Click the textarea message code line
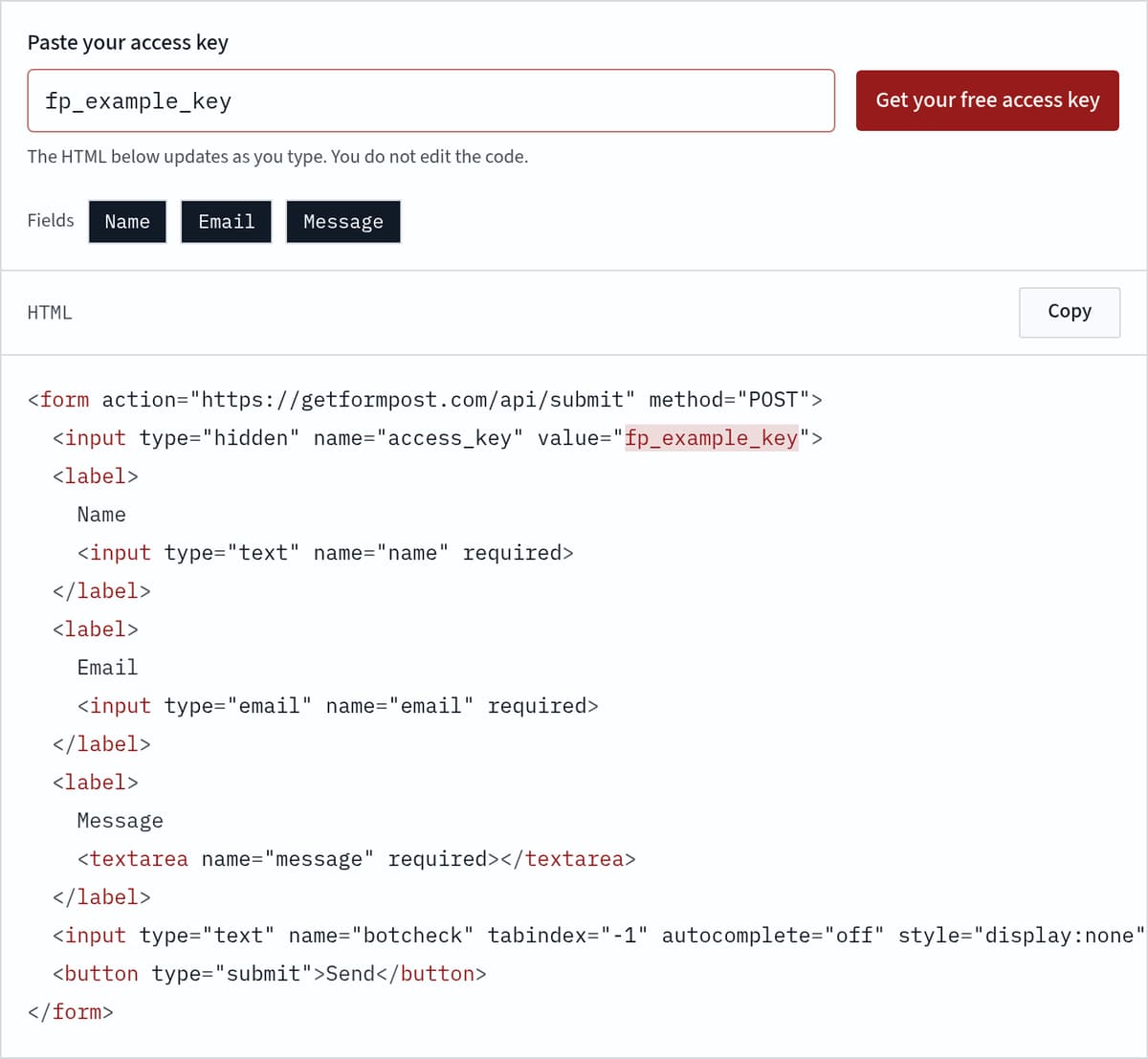 pos(357,859)
